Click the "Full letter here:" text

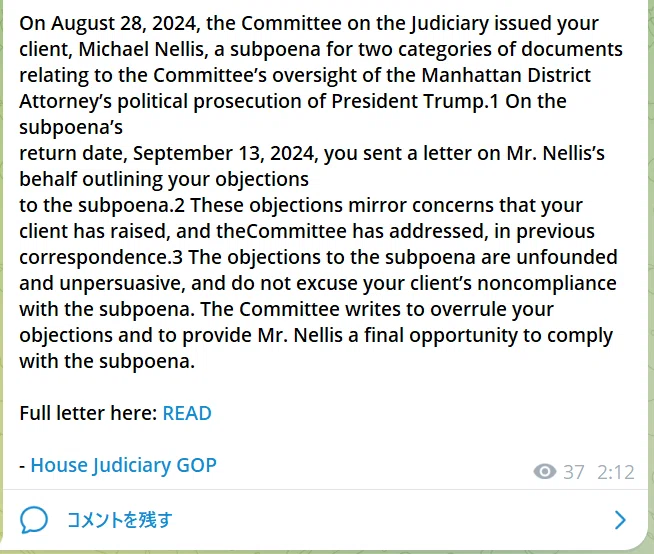(88, 413)
